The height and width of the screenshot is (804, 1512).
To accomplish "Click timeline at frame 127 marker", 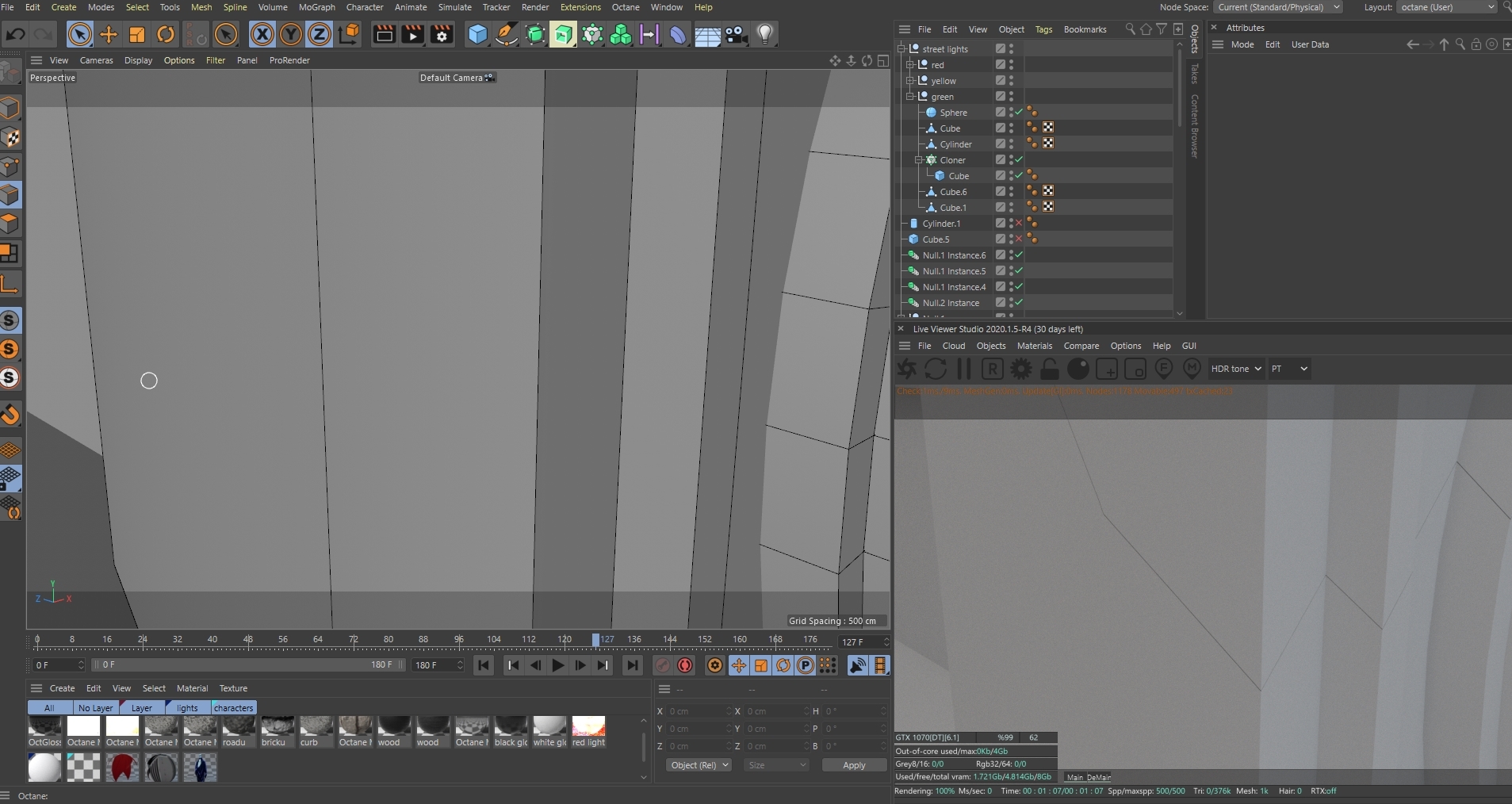I will pos(596,639).
